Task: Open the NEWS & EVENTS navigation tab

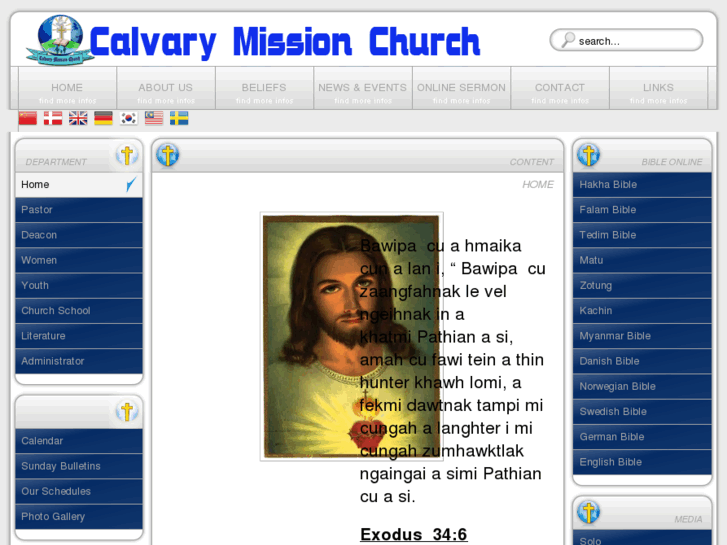Action: coord(363,88)
